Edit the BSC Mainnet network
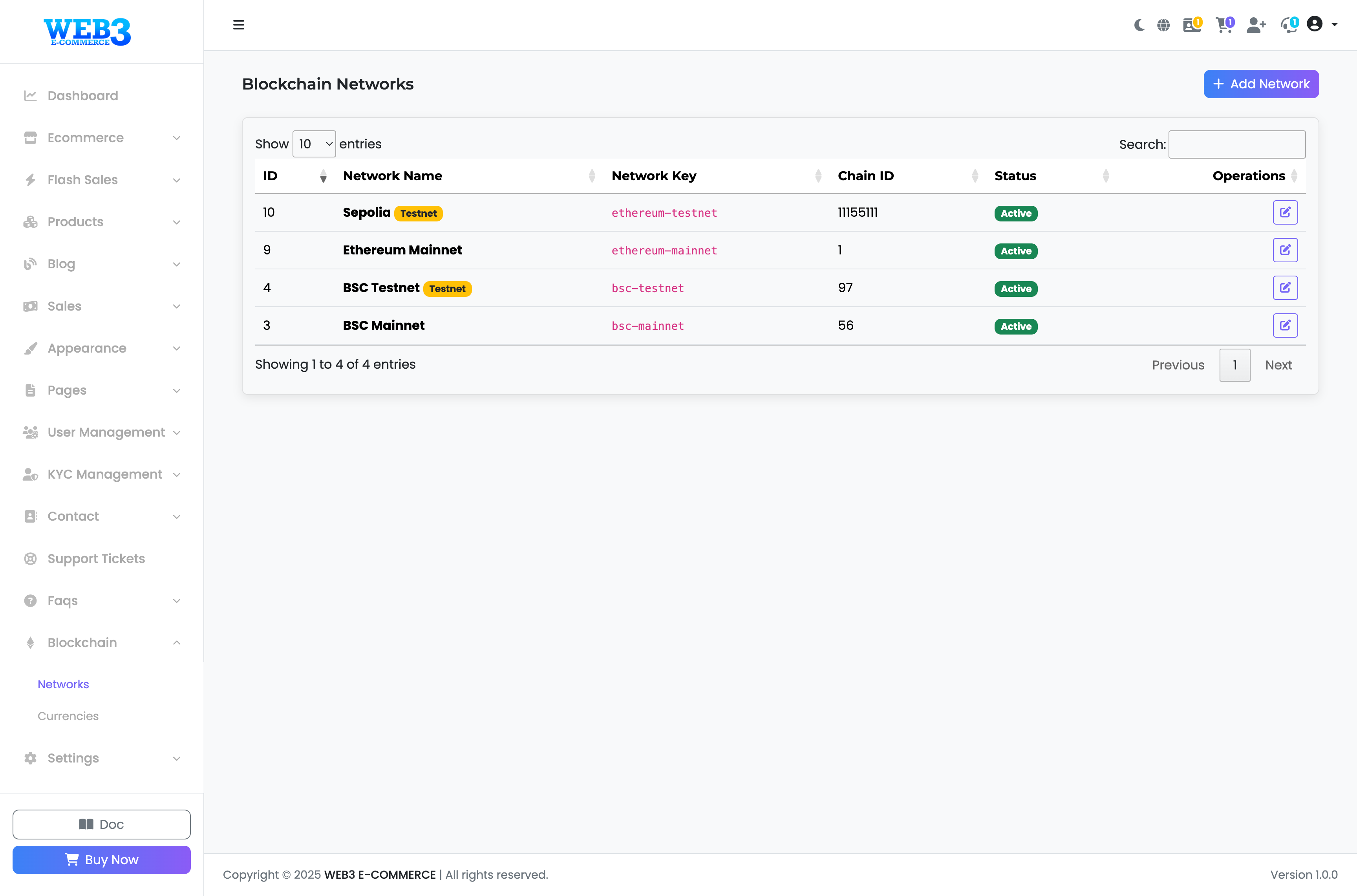The height and width of the screenshot is (896, 1357). coord(1285,326)
